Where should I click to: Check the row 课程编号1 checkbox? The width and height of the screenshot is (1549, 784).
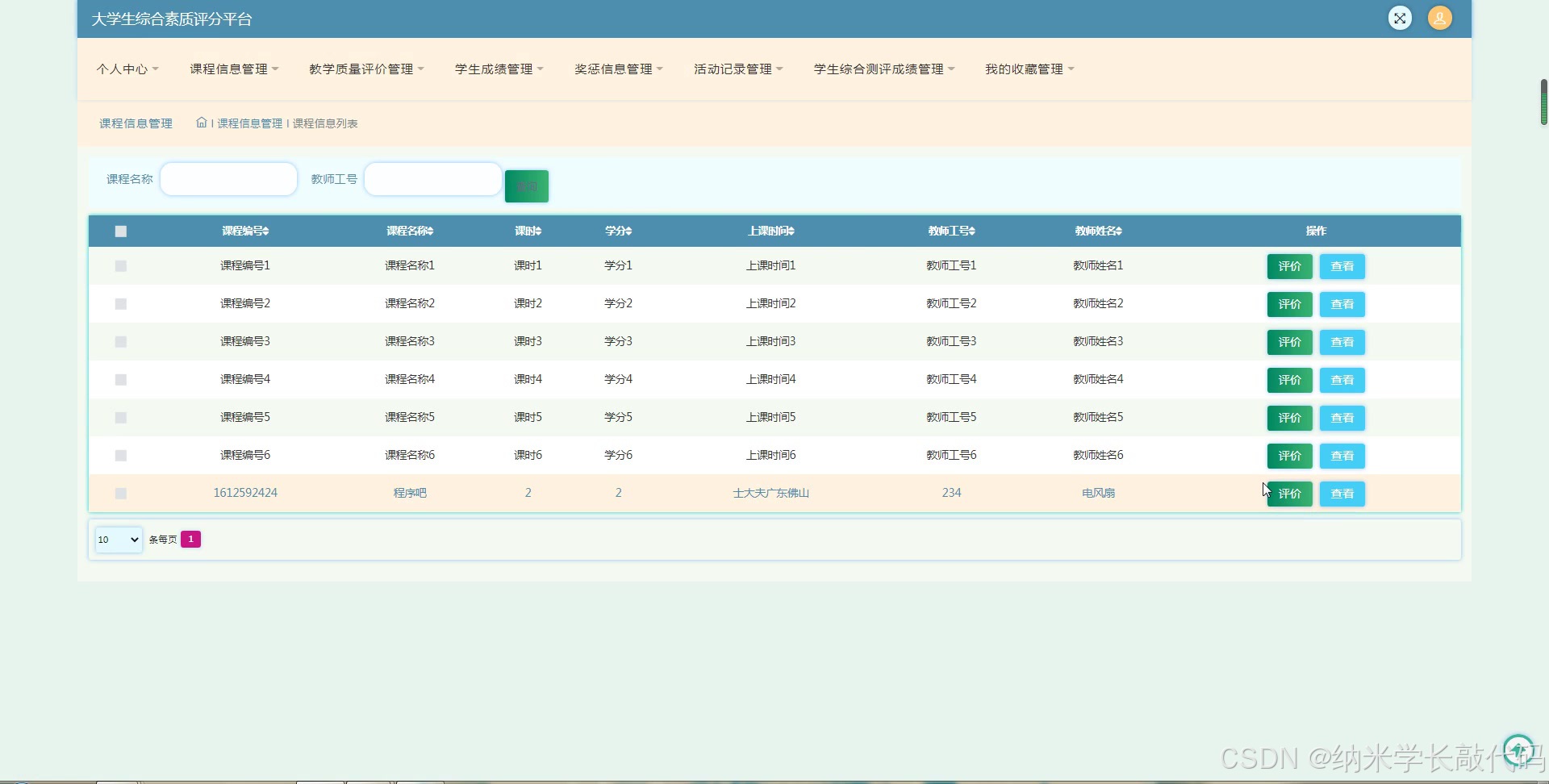pos(121,266)
